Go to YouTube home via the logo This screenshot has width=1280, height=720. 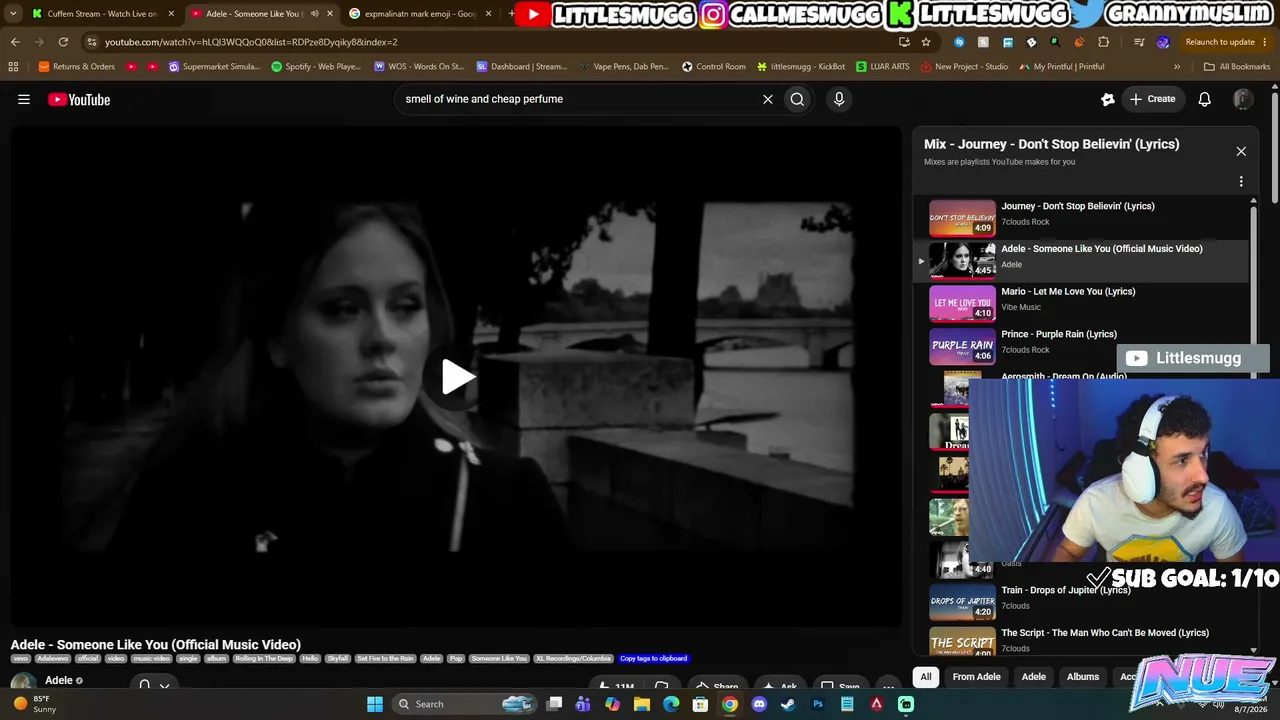[79, 99]
